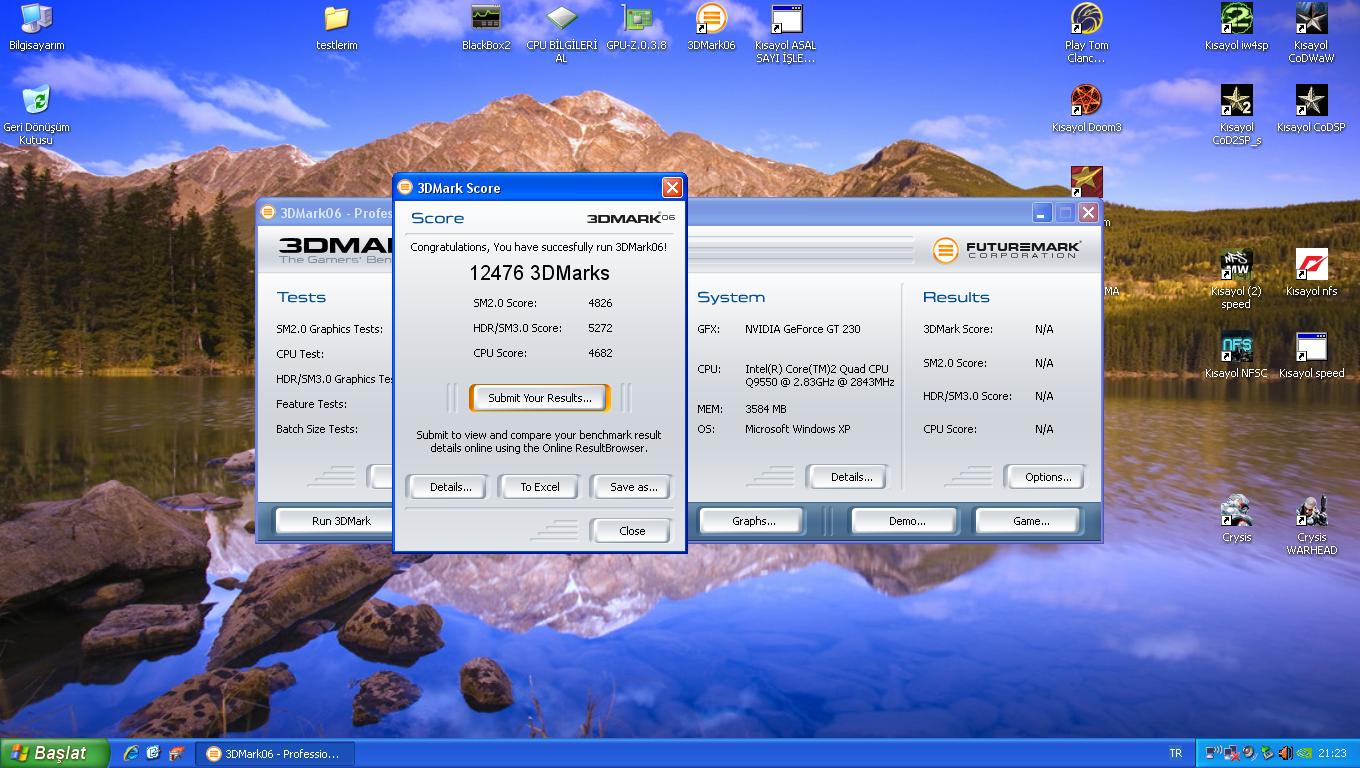This screenshot has width=1360, height=768.
Task: Select the Kısayol CoD2SP_s shortcut icon
Action: coord(1237,116)
